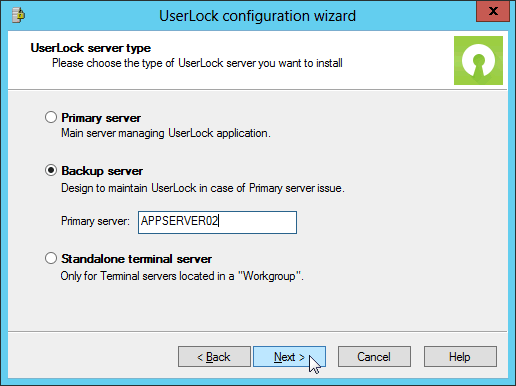Click the bold "Primary server" option label
Screen dimensions: 516x386
(101, 118)
